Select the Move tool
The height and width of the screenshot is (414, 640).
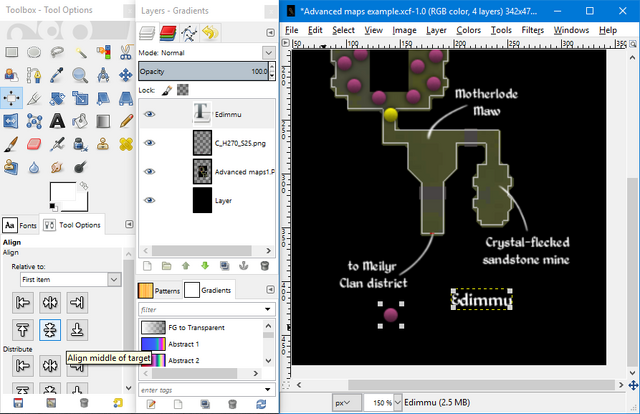point(126,75)
